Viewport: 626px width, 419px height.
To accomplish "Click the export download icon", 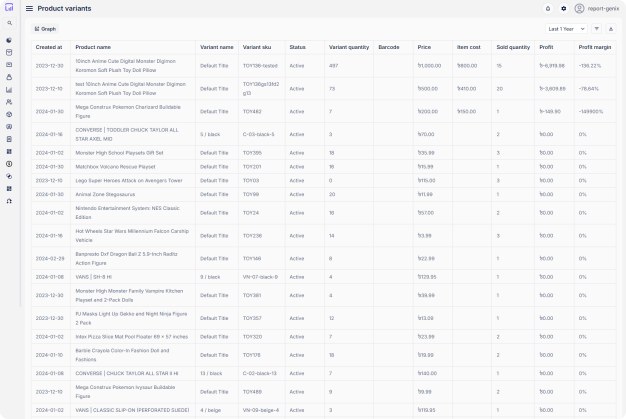I will pyautogui.click(x=610, y=29).
